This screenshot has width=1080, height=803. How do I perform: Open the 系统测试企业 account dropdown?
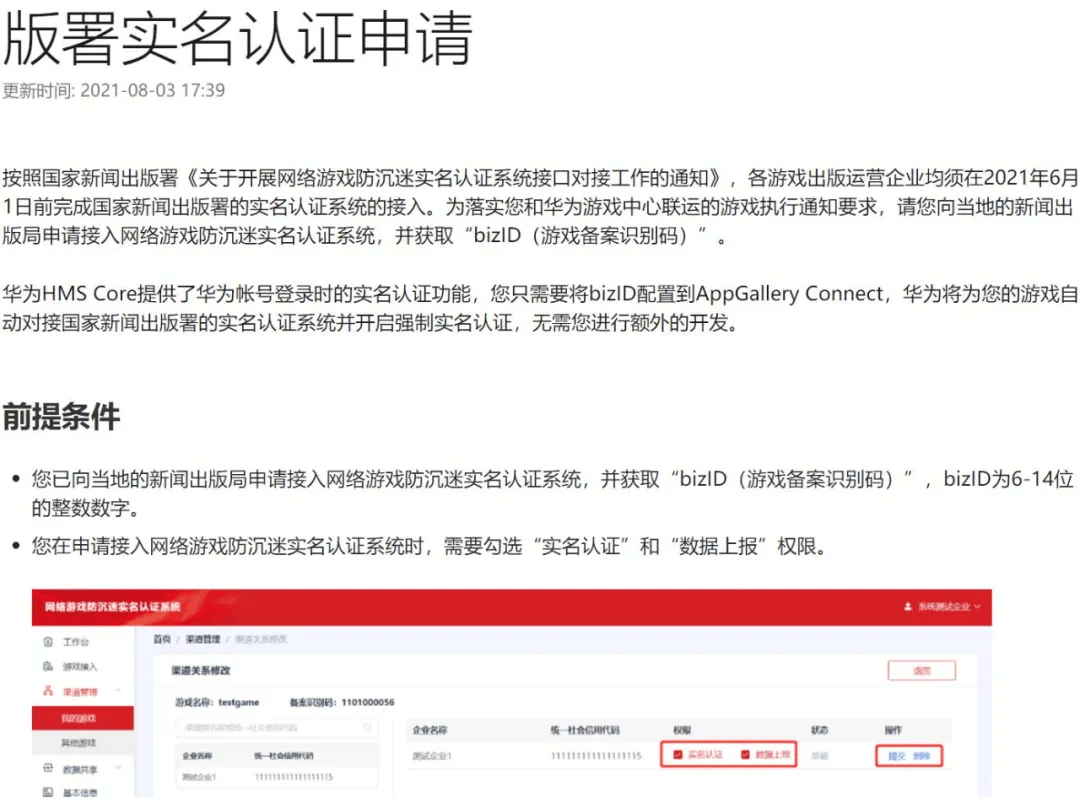tap(942, 607)
